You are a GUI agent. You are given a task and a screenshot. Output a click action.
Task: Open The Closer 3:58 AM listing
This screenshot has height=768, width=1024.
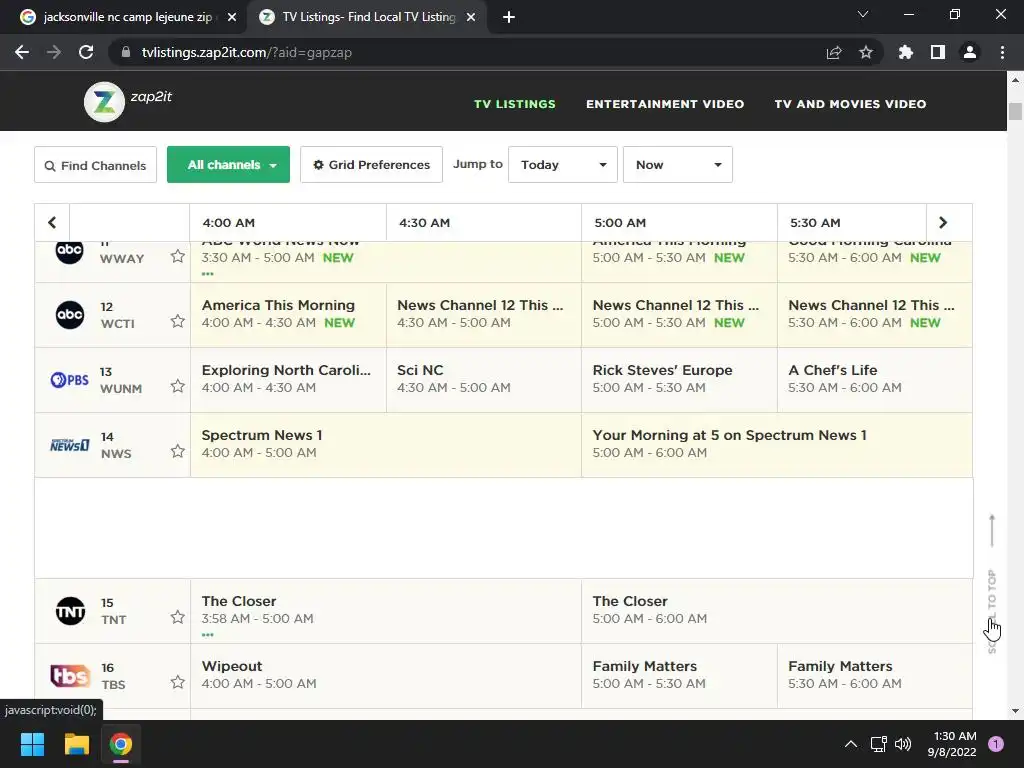coord(386,611)
